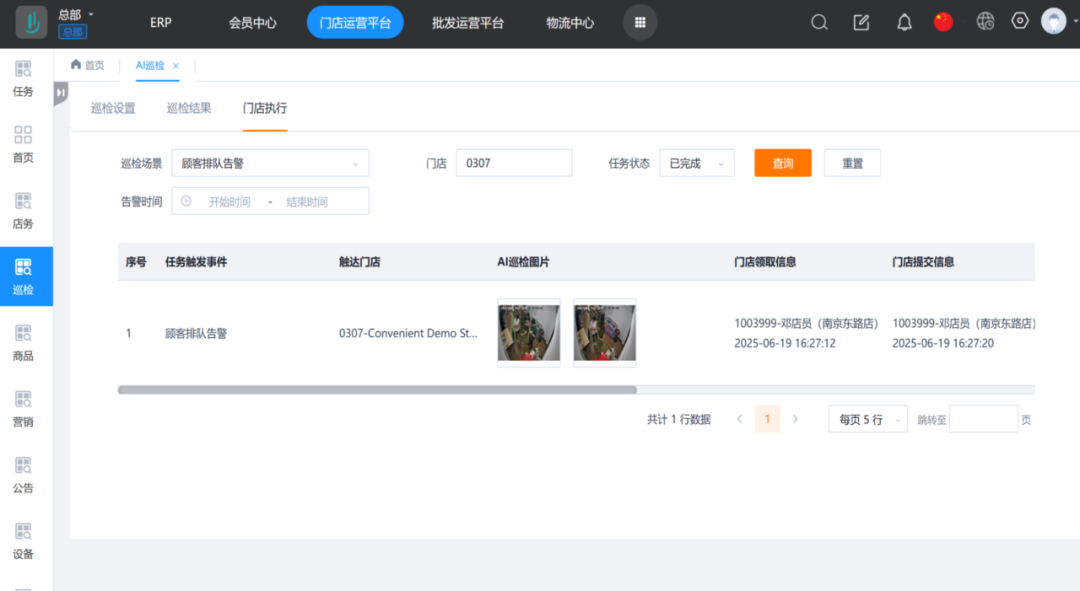Screen dimensions: 1080x591
Task: Click the search magnifier icon in header
Action: pos(819,22)
